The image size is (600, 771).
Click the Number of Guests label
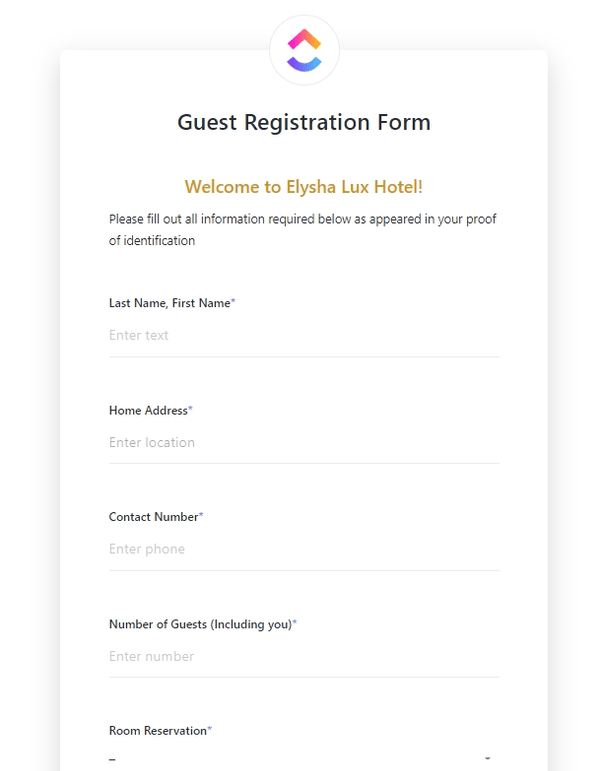[x=200, y=624]
